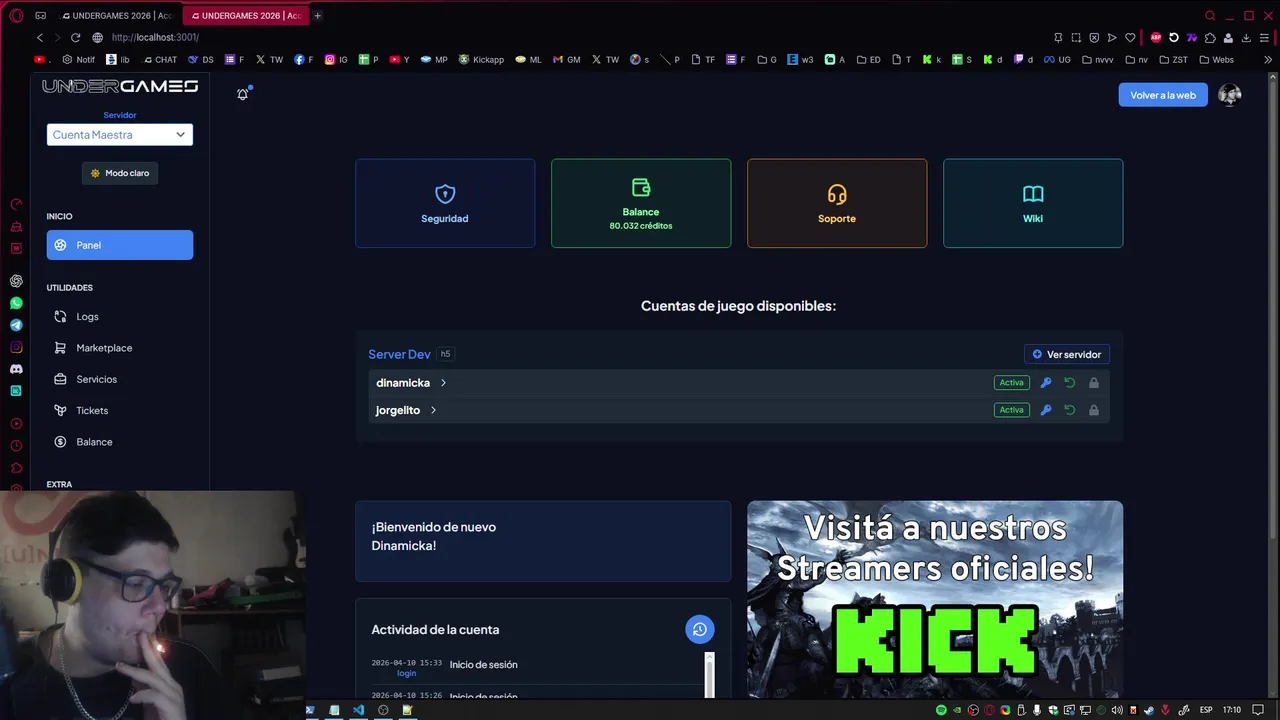Open the nvvv bookmark folder
The height and width of the screenshot is (720, 1280).
coord(1098,60)
